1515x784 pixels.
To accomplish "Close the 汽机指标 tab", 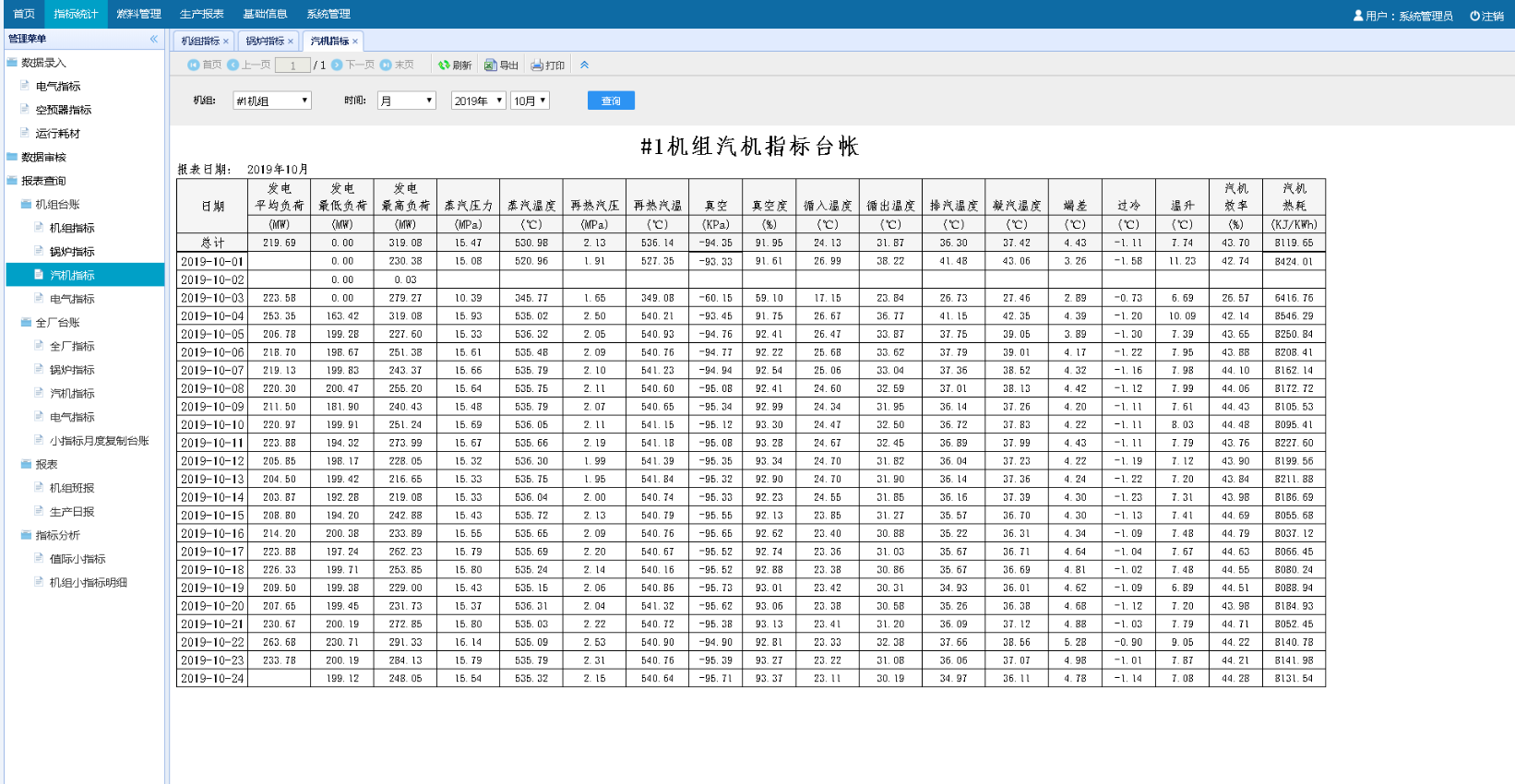I will click(355, 42).
